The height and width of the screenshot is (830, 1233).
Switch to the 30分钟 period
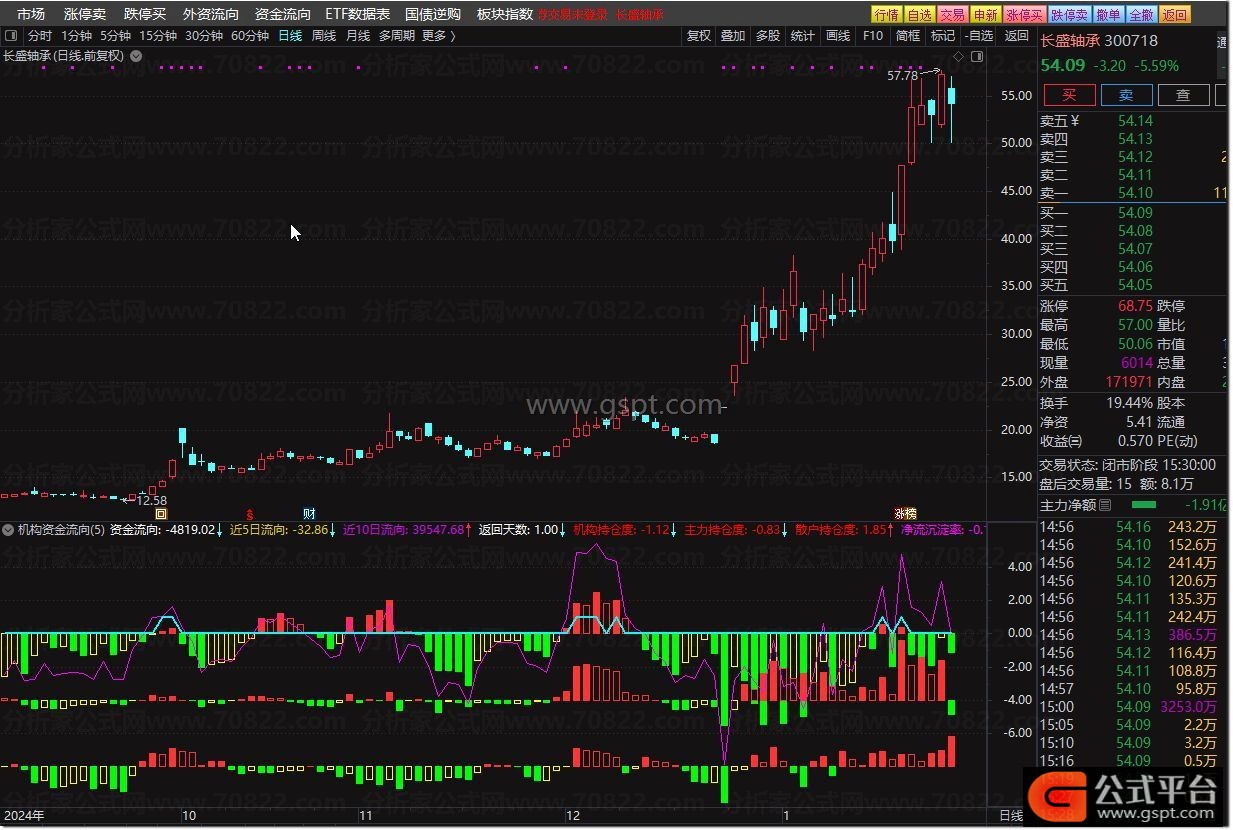204,36
